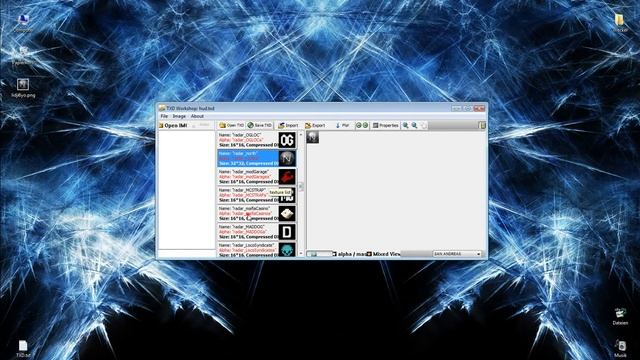Click the N texture preview in viewer

click(x=313, y=137)
